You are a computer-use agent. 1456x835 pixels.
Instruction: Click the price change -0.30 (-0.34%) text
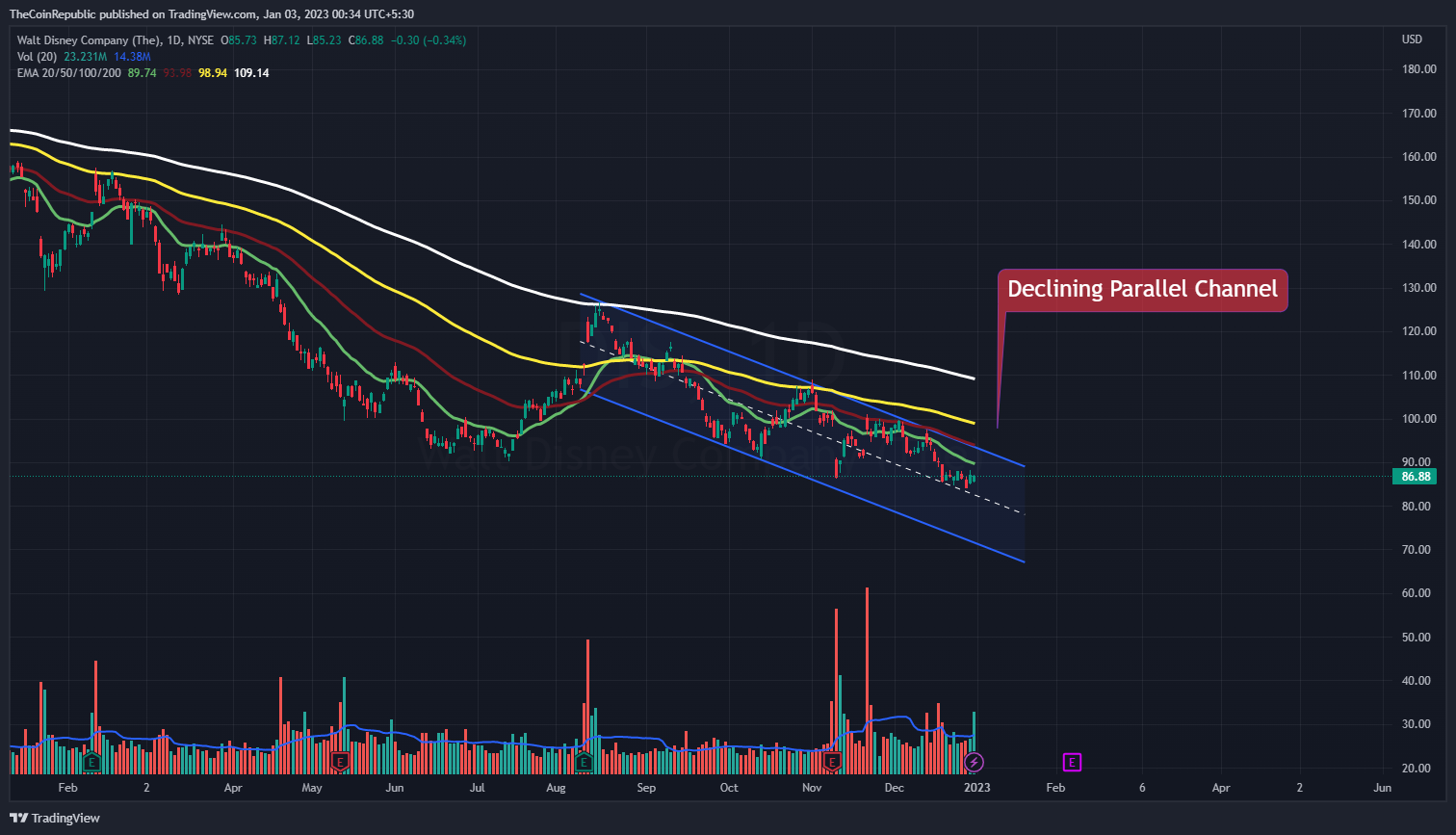(430, 40)
